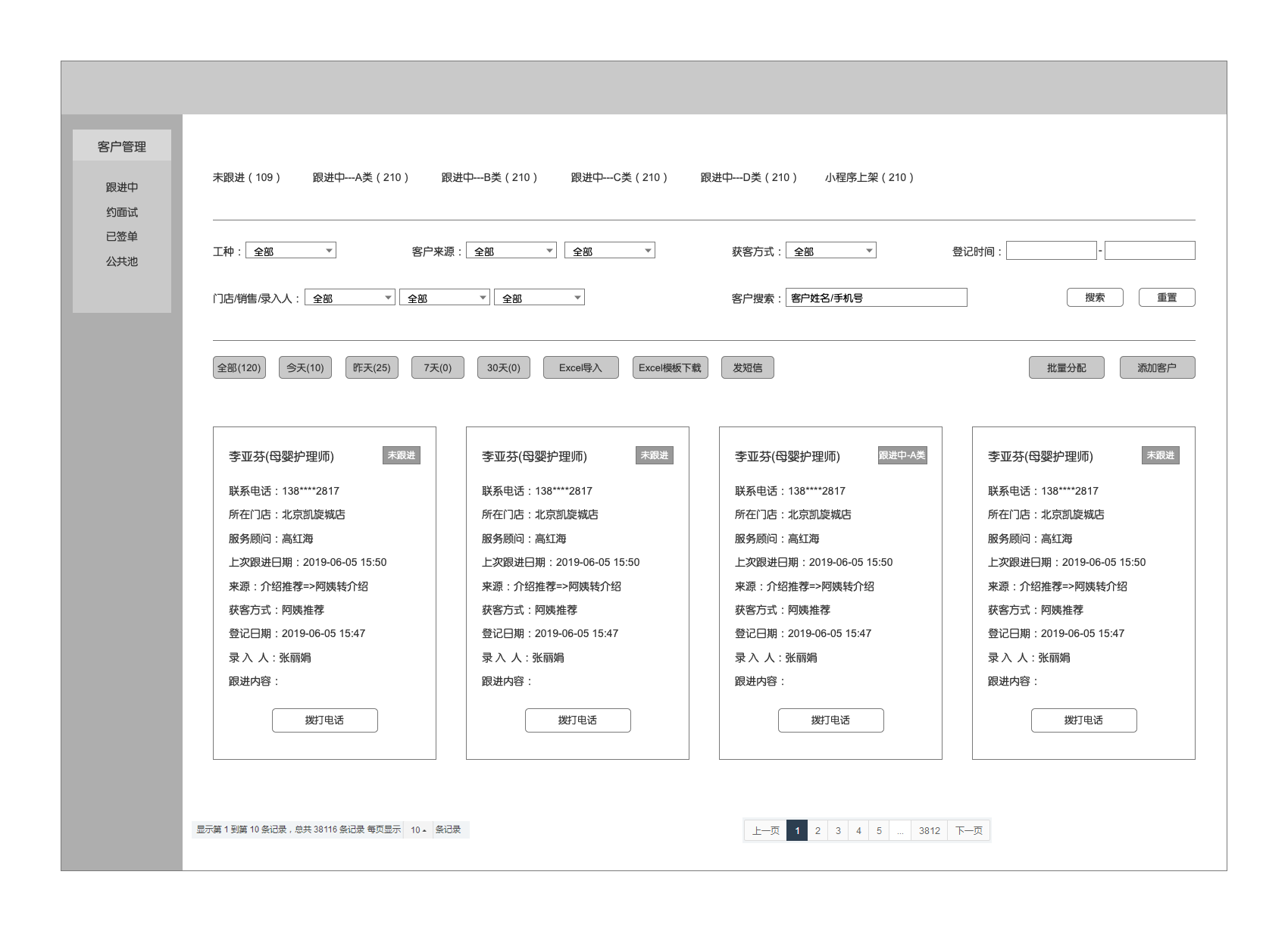This screenshot has width=1288, height=931.
Task: Filter by 昨天(25)
Action: pyautogui.click(x=372, y=367)
